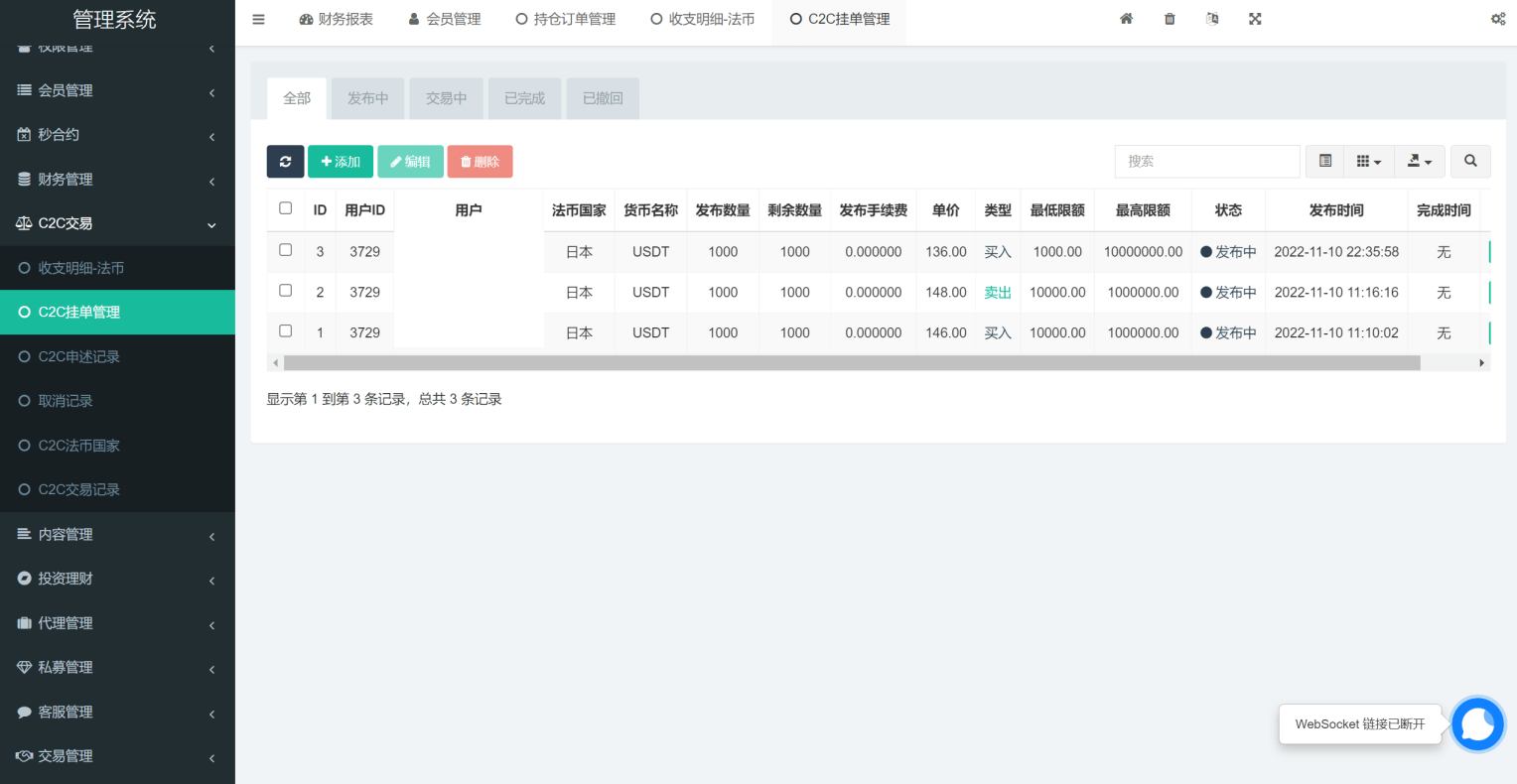
Task: Toggle fullscreen with expand icon
Action: pyautogui.click(x=1255, y=19)
